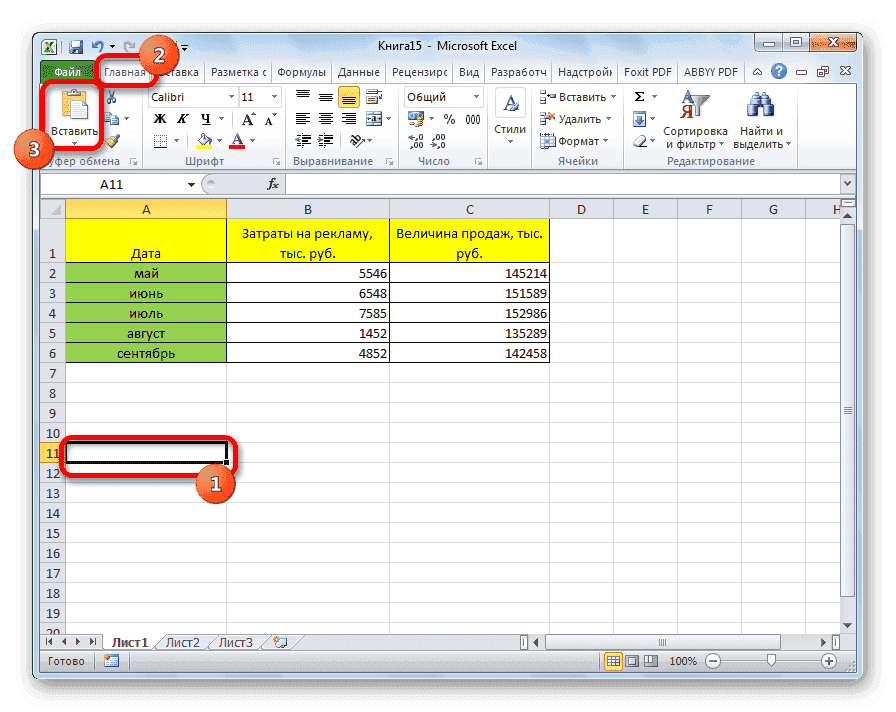Click the Find and Select binoculars icon
The height and width of the screenshot is (712, 896).
(x=760, y=103)
